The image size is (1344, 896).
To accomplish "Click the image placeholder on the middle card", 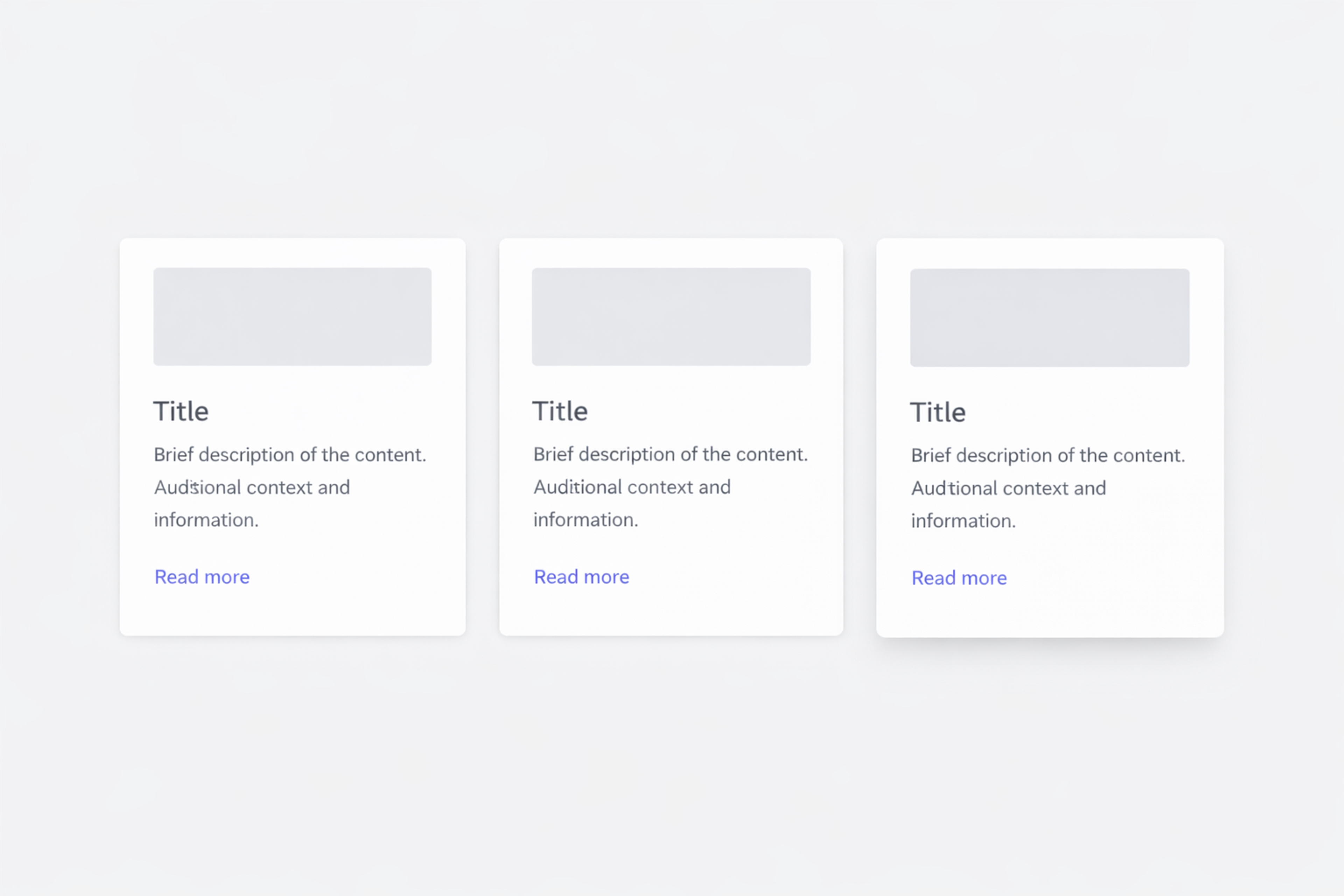I will click(671, 316).
